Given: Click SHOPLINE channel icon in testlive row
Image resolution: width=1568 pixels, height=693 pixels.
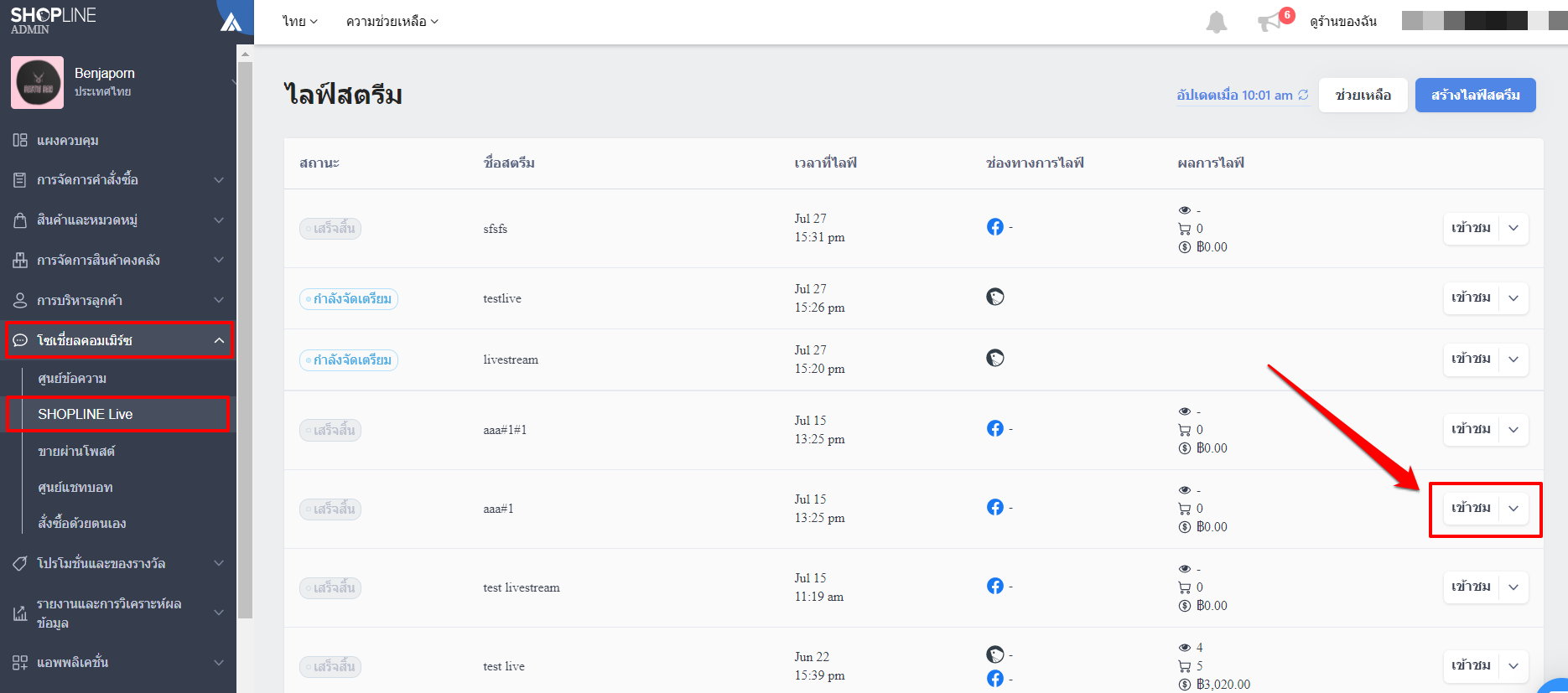Looking at the screenshot, I should 995,297.
